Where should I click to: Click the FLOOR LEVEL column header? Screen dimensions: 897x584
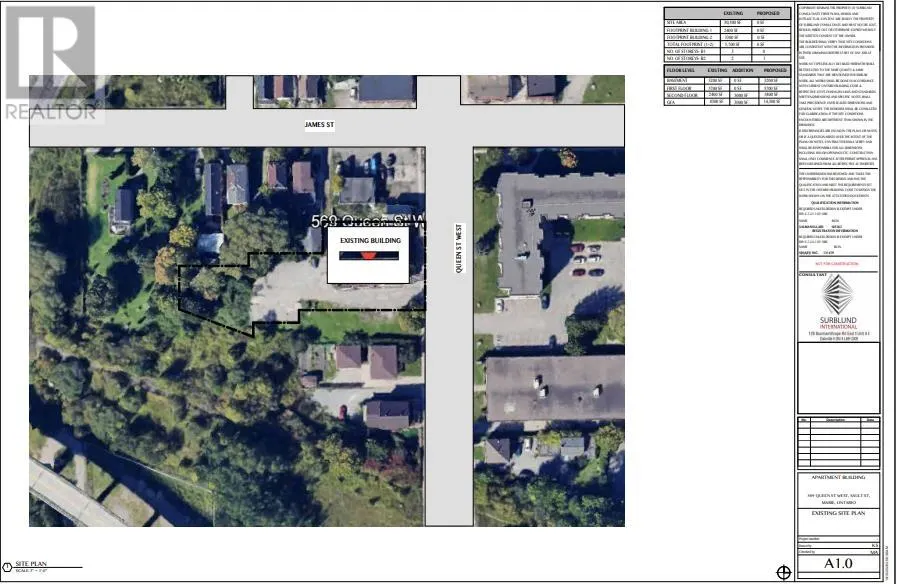pyautogui.click(x=681, y=70)
